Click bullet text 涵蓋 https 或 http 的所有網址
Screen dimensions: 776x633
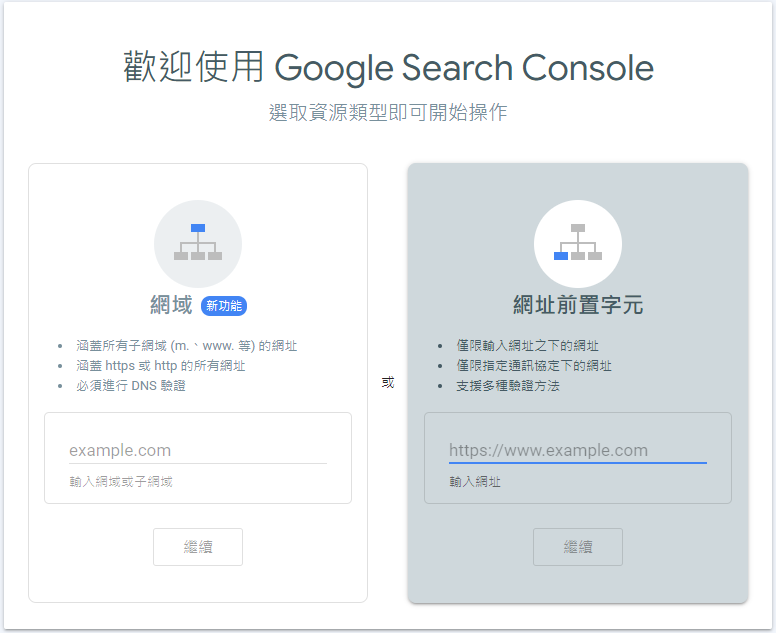pos(161,366)
